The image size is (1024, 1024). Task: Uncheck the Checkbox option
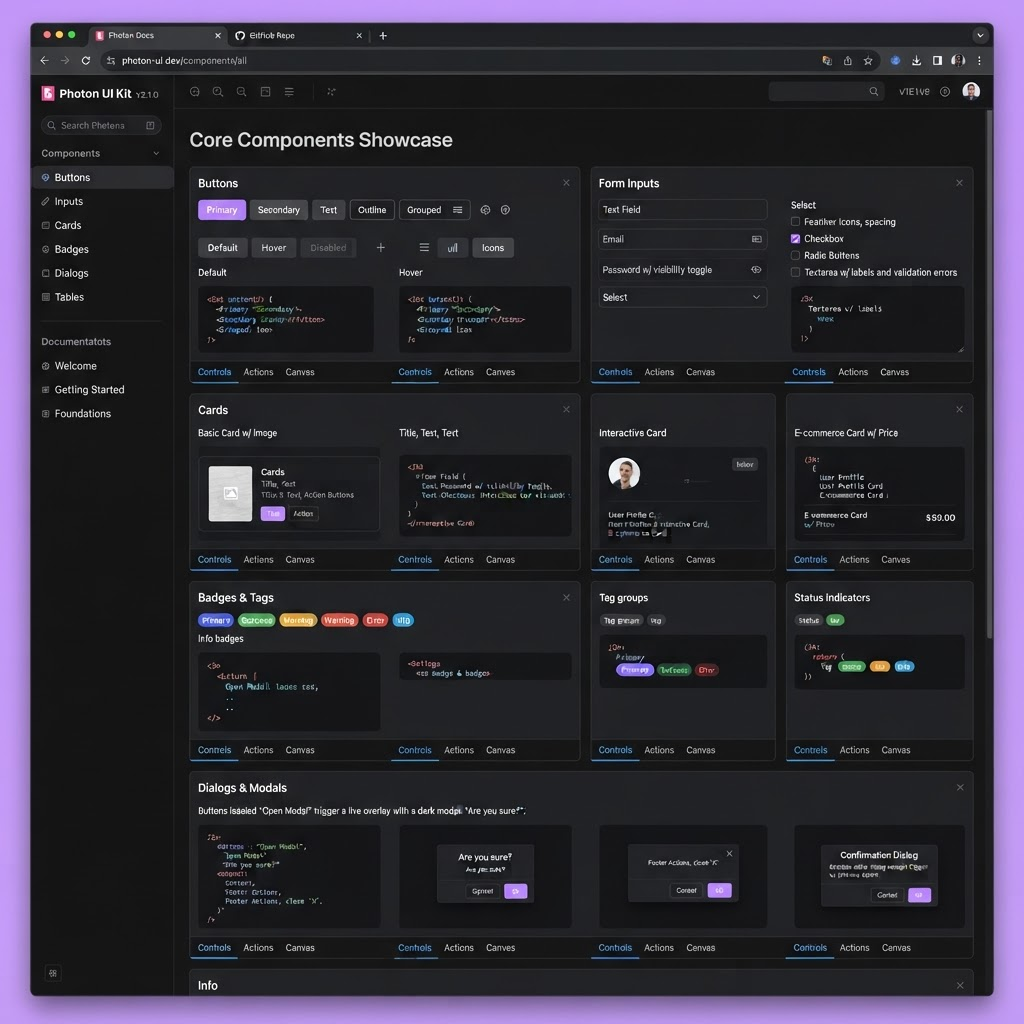coord(795,239)
